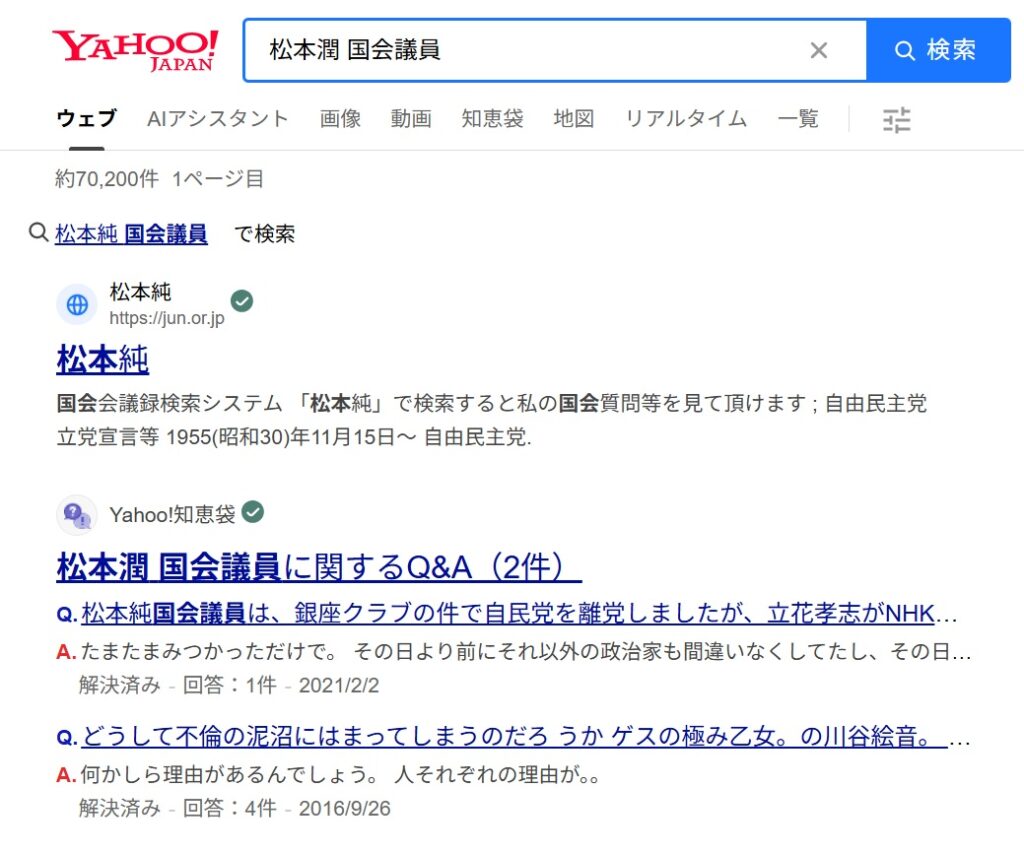Clear the search box with X icon

click(x=818, y=50)
